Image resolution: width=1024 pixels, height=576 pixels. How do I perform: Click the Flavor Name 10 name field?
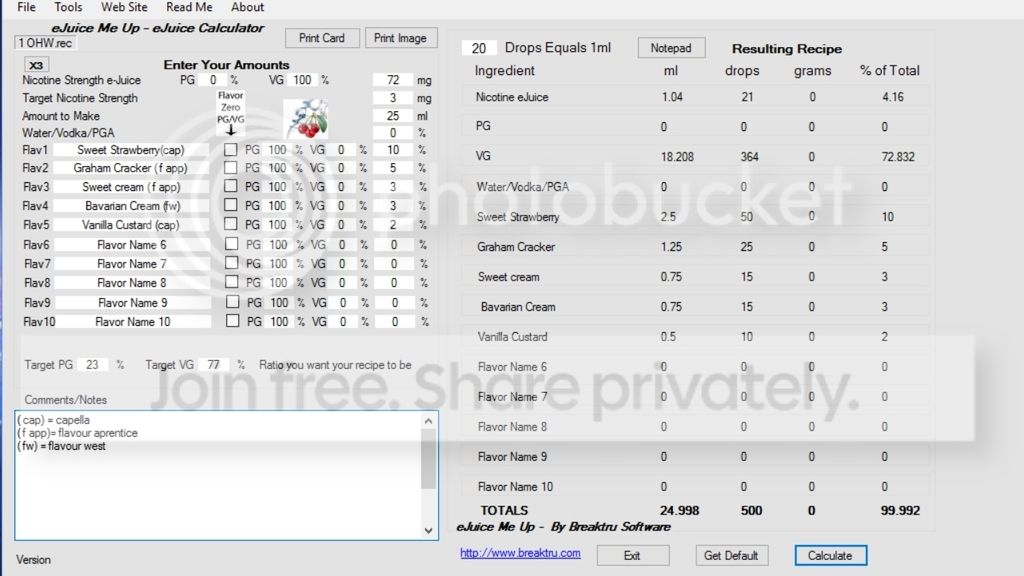[133, 322]
